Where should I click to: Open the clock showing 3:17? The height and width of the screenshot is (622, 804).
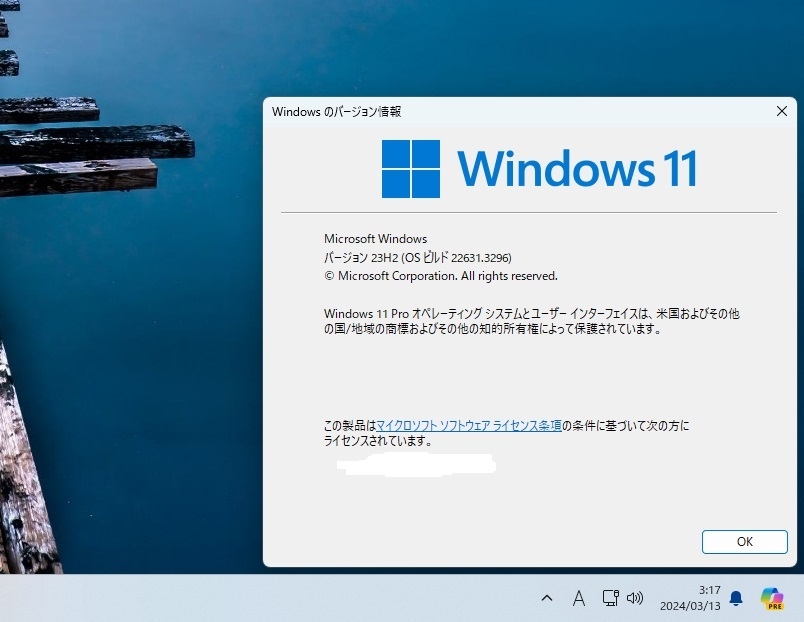pos(710,590)
